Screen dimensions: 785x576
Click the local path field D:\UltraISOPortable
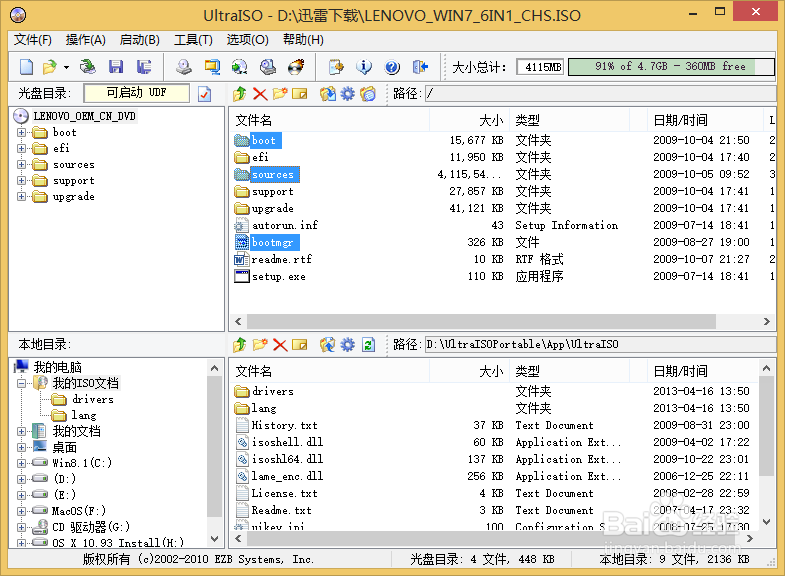(x=600, y=344)
